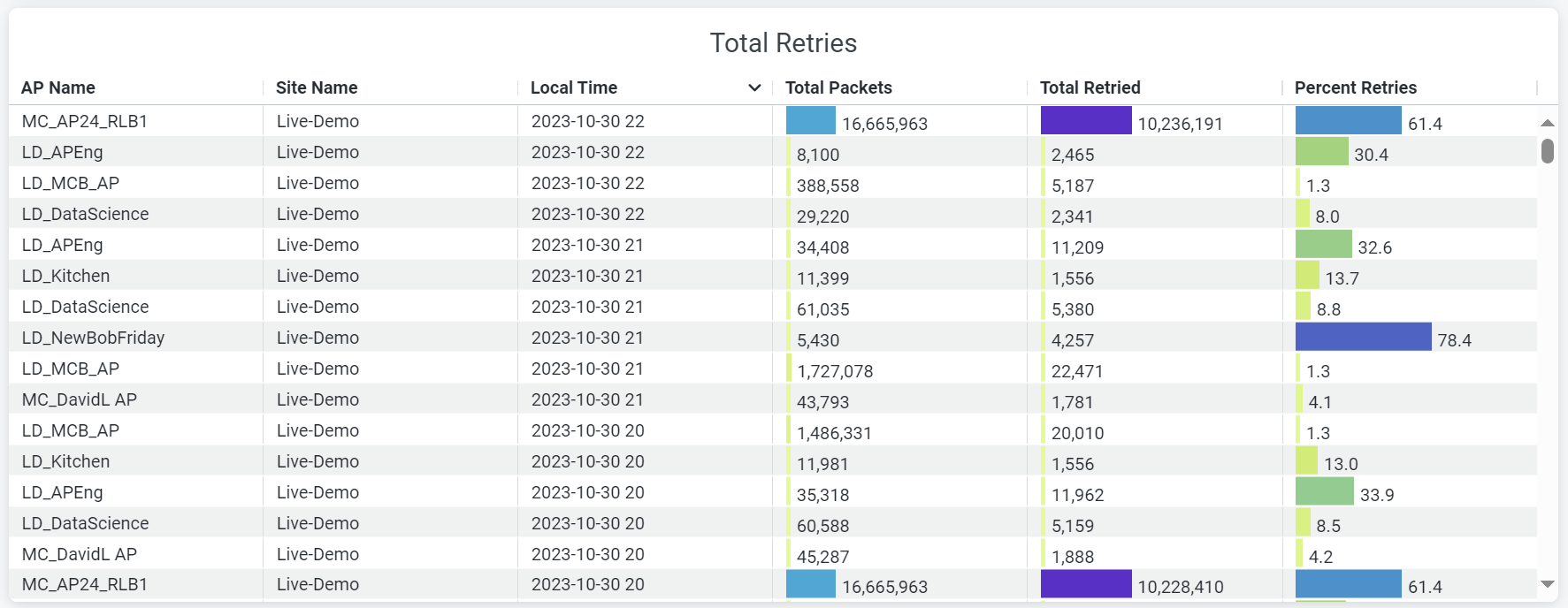
Task: Click the 22,471 total retried cell
Action: click(1076, 371)
